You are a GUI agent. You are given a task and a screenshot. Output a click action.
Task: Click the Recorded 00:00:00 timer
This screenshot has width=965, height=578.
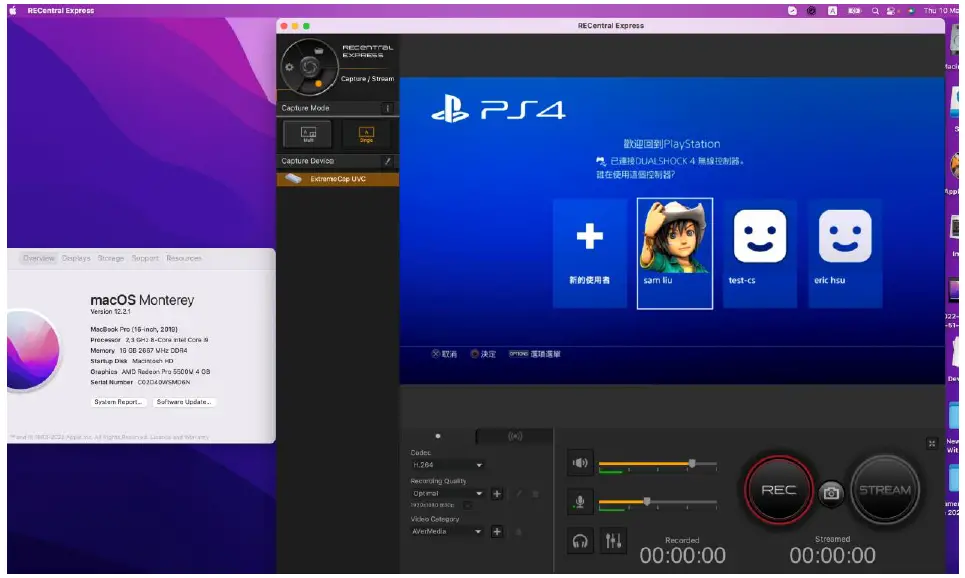tap(683, 556)
